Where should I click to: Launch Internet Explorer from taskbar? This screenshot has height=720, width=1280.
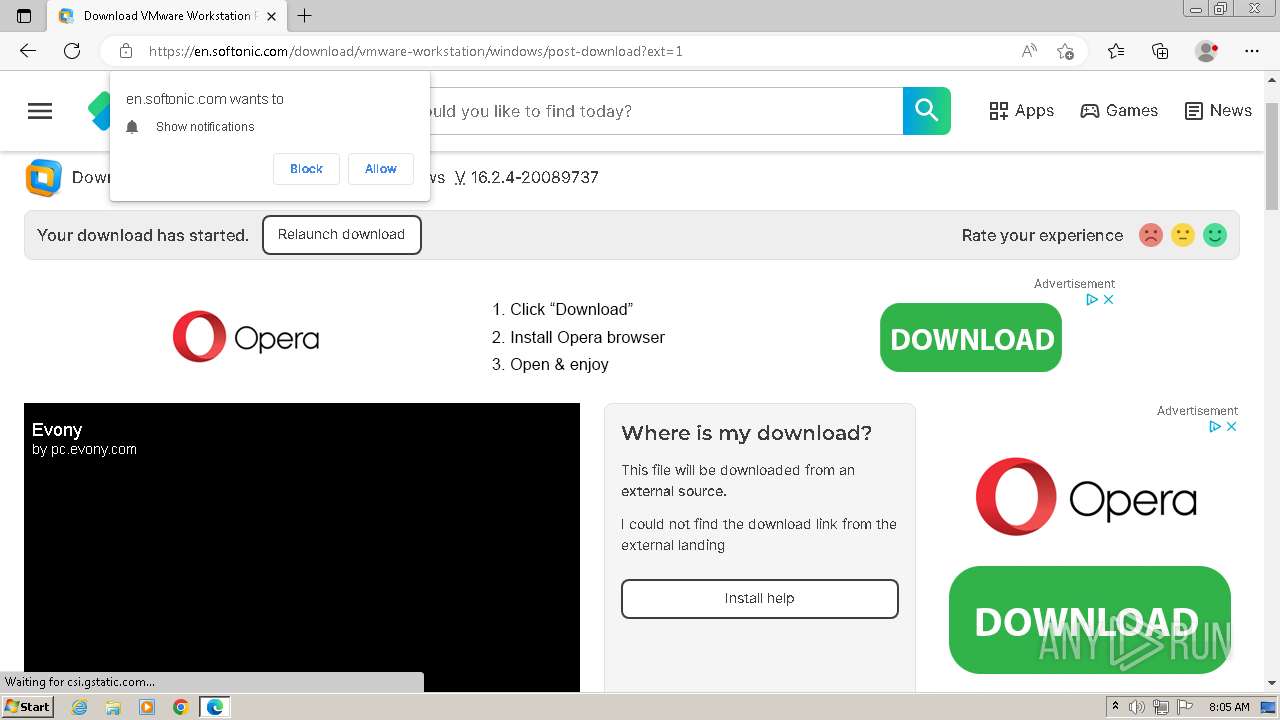click(x=80, y=707)
